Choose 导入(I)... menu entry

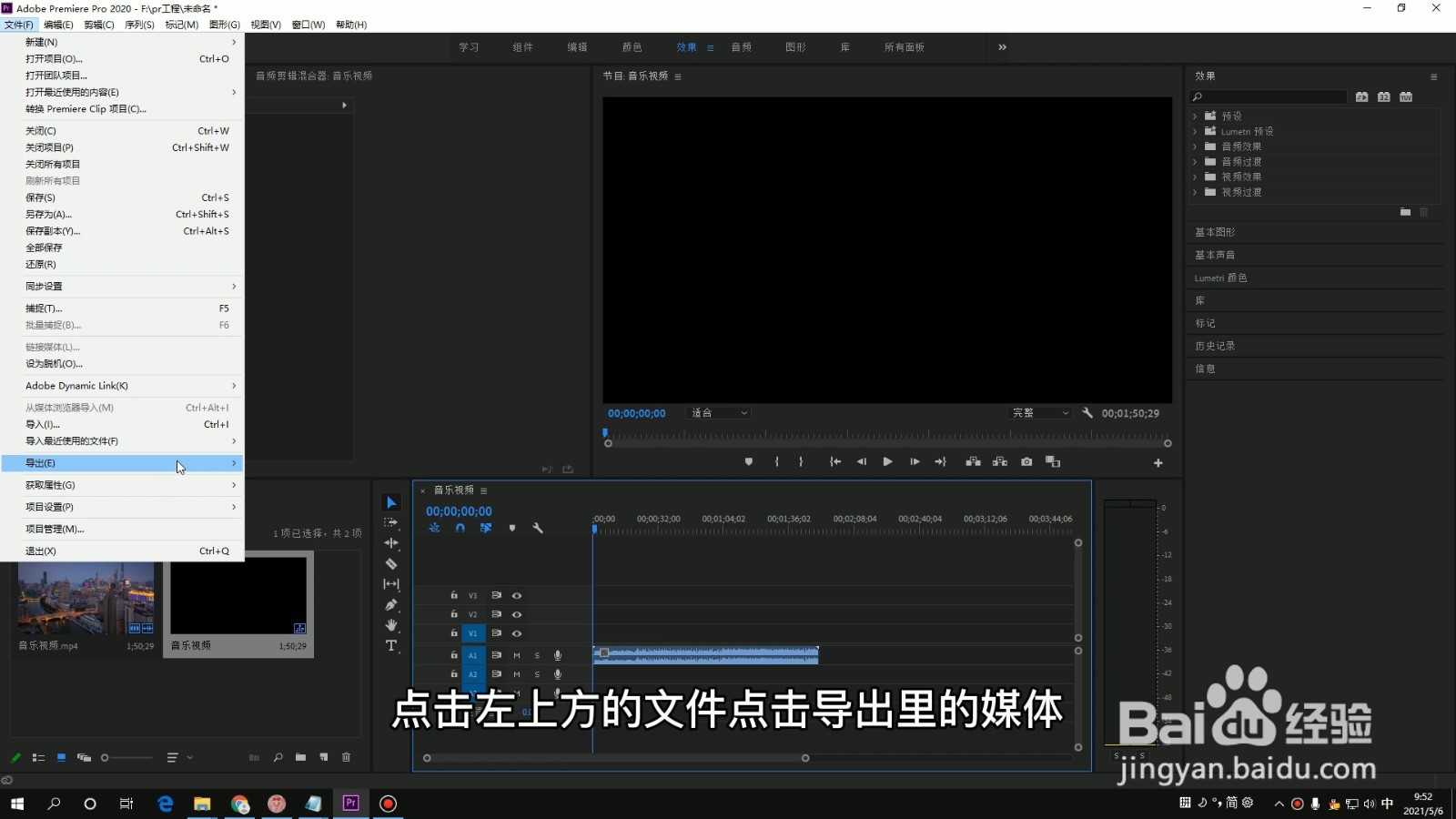pos(122,424)
